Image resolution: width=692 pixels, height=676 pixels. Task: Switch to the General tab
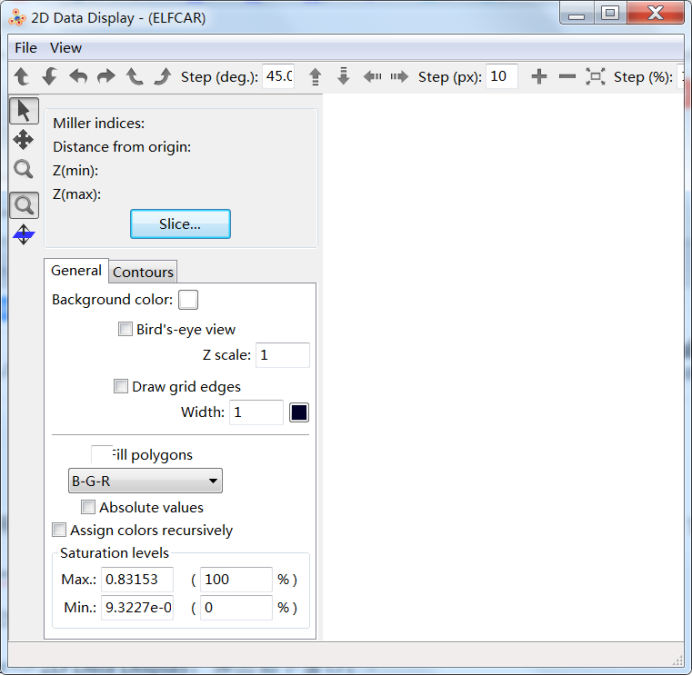[x=76, y=270]
